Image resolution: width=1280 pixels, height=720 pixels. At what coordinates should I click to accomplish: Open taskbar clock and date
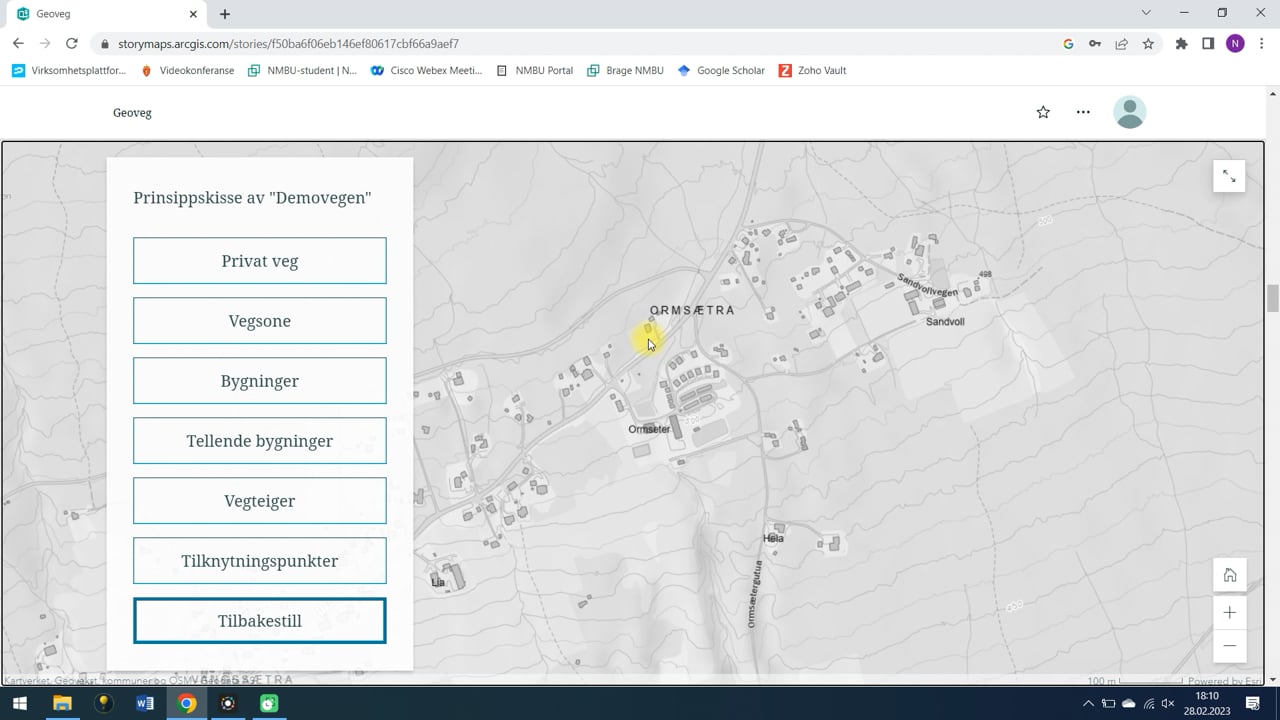[1207, 704]
